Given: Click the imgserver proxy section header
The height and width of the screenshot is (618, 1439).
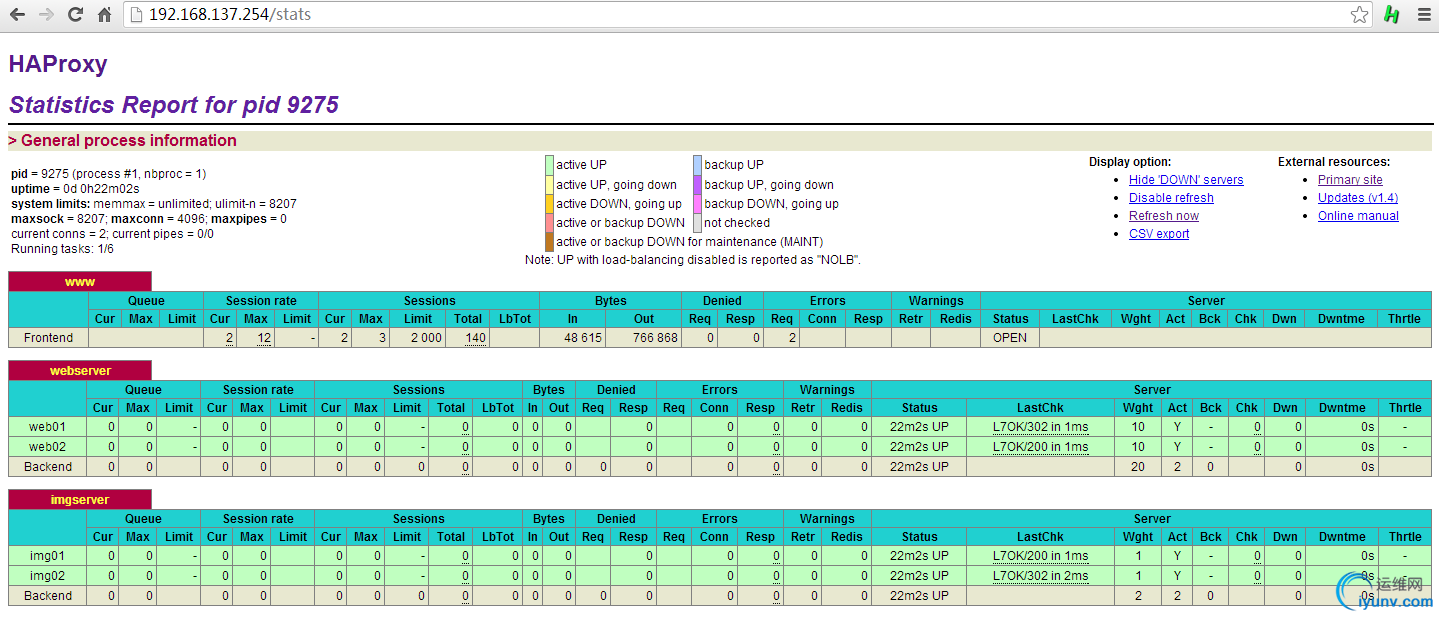Looking at the screenshot, I should 80,500.
